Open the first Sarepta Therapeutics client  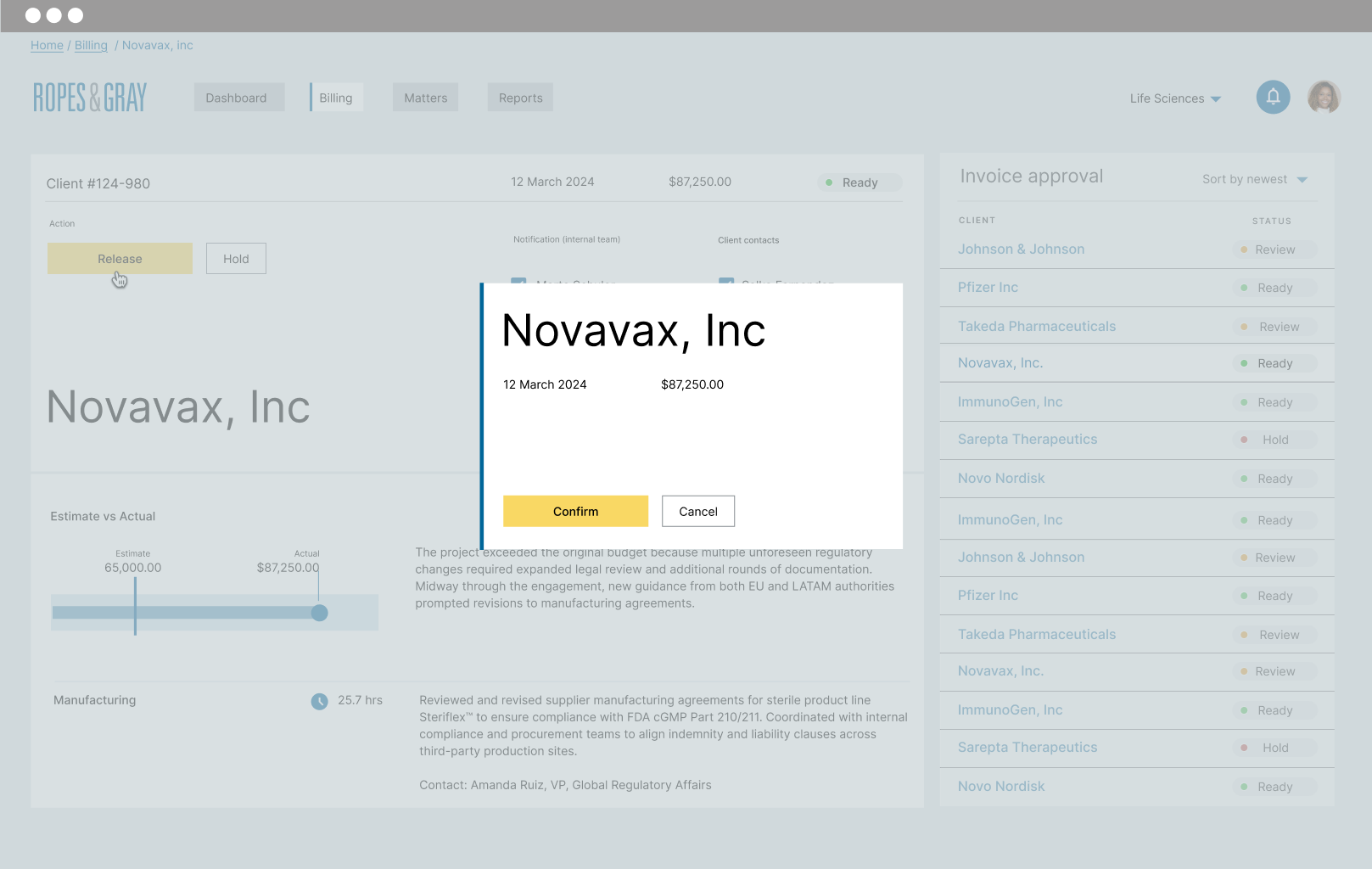click(1028, 440)
